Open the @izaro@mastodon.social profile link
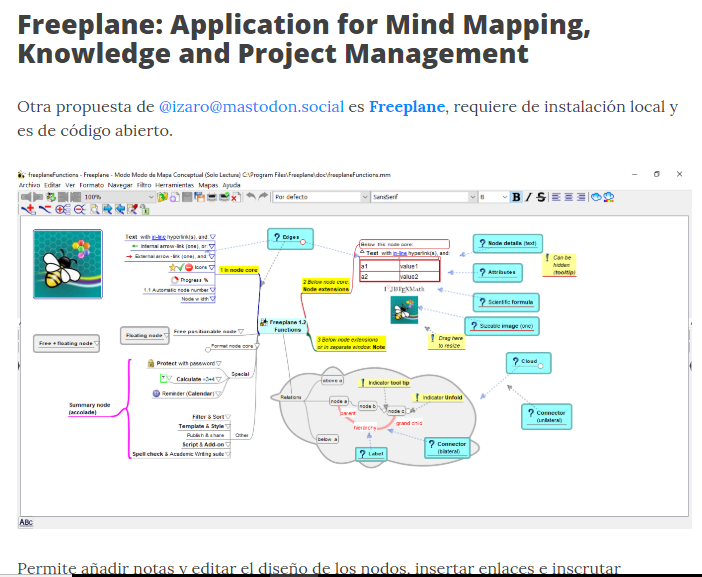The image size is (702, 577). tap(250, 106)
